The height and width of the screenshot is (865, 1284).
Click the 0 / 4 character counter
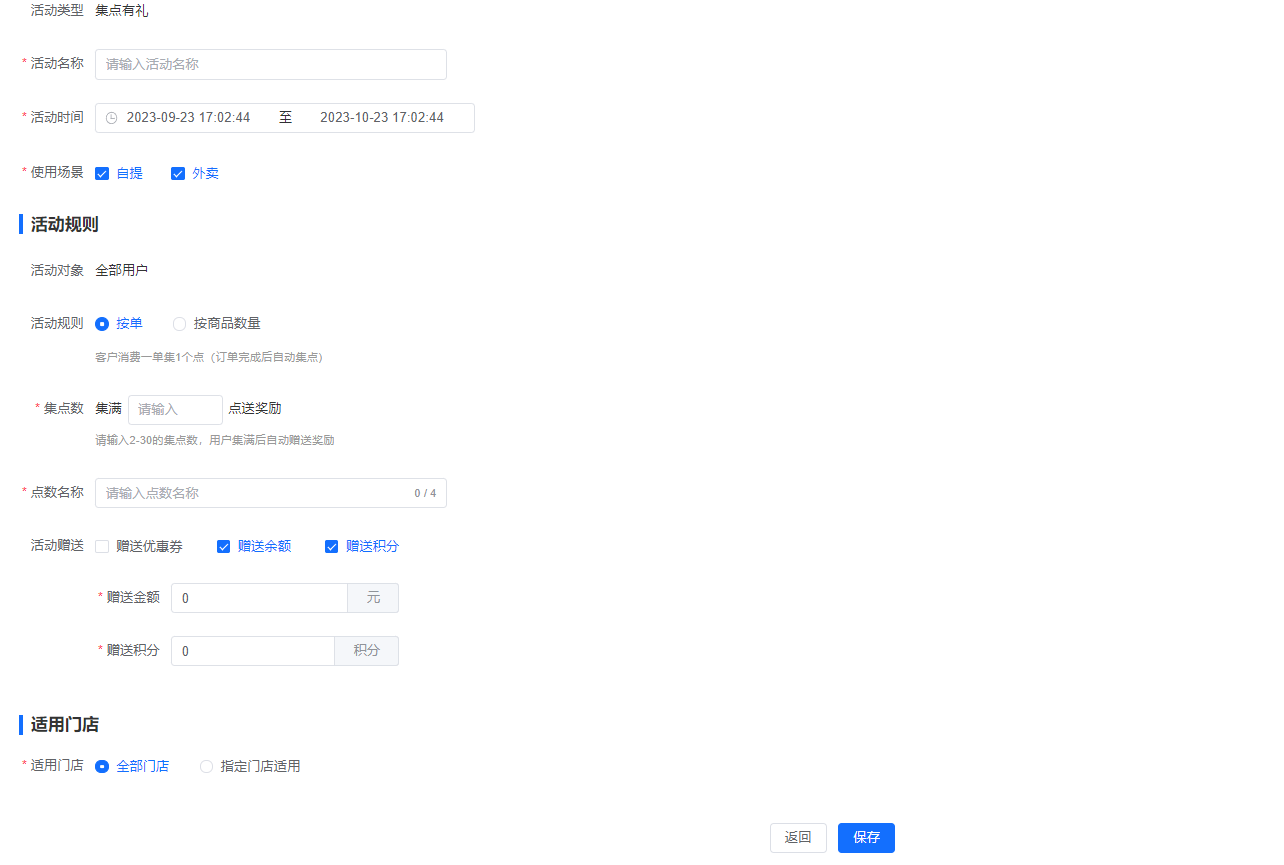425,493
